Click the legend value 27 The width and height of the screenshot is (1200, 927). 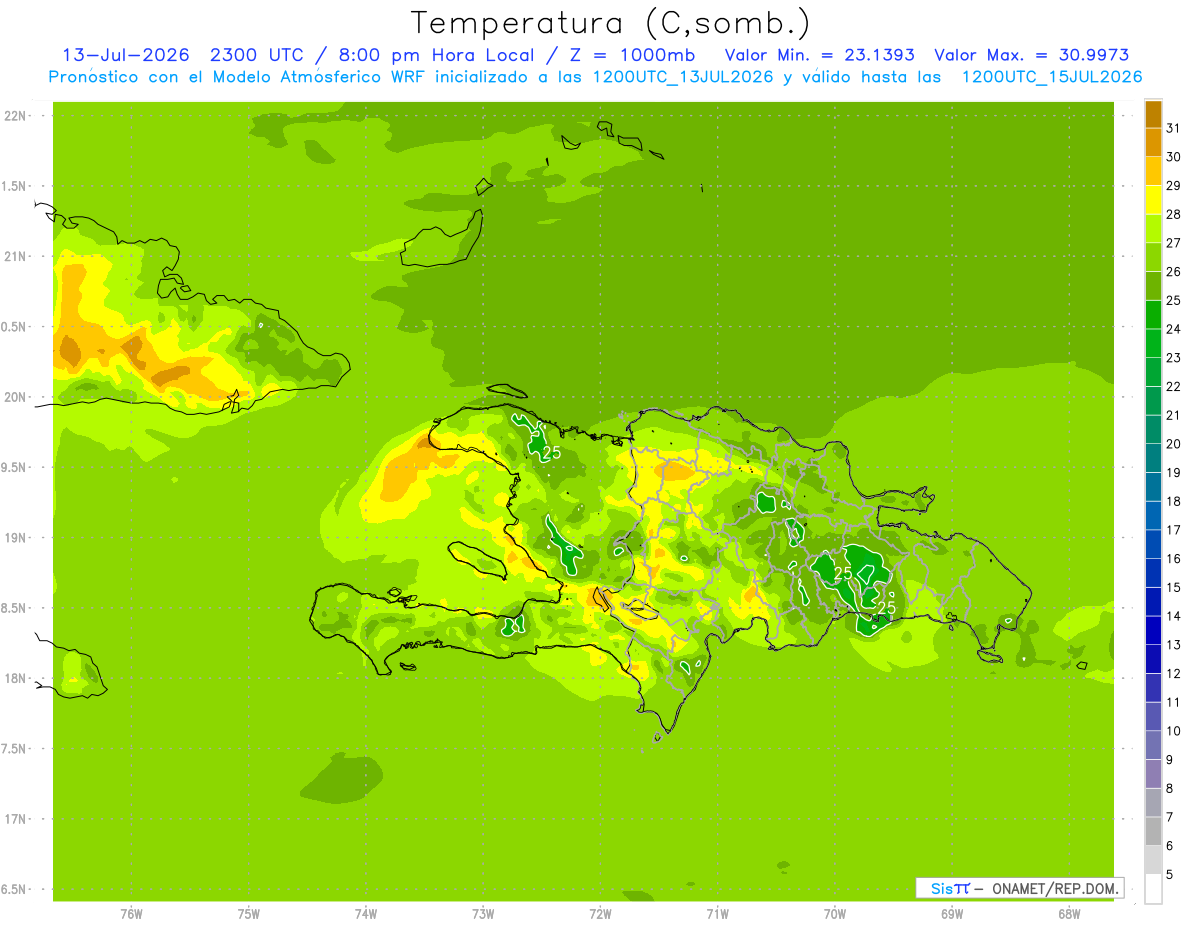pyautogui.click(x=1174, y=243)
